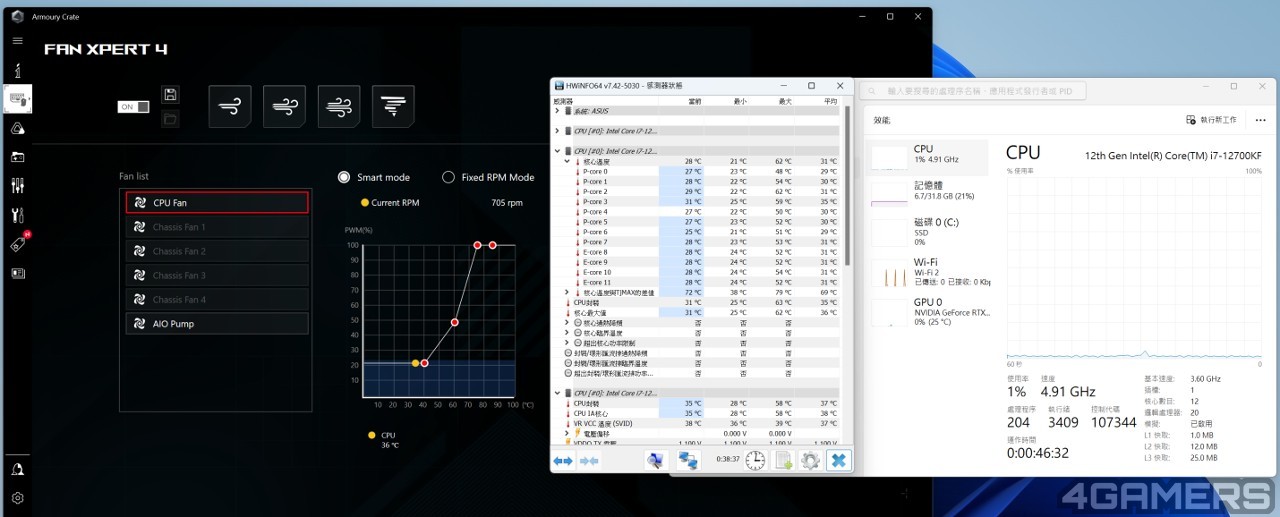Expand the 系統: ASUS node in HWiNFO

(557, 111)
